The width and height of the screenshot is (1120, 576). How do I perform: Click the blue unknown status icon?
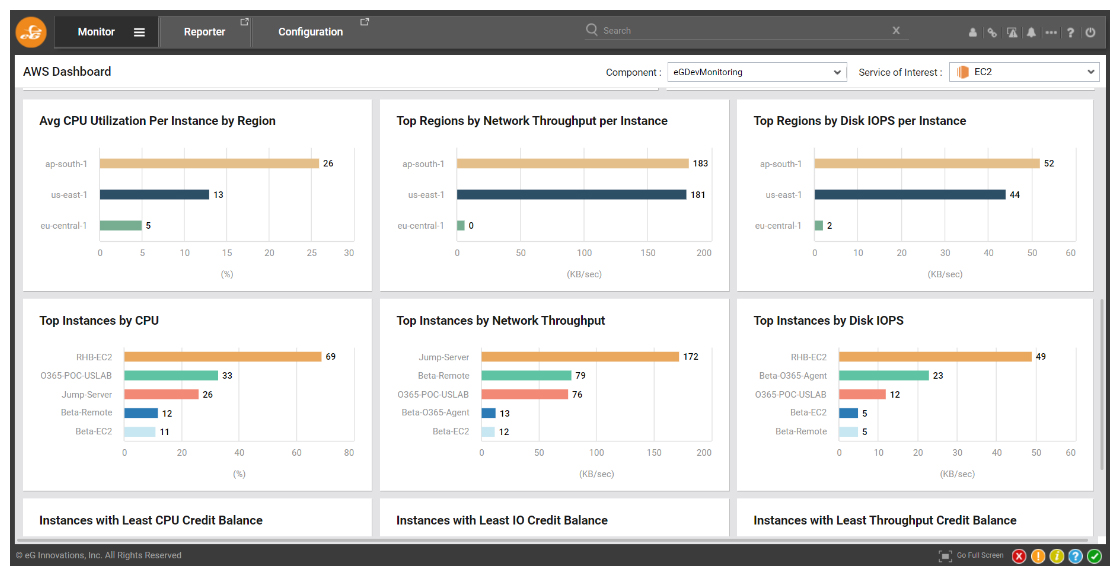(x=1075, y=556)
